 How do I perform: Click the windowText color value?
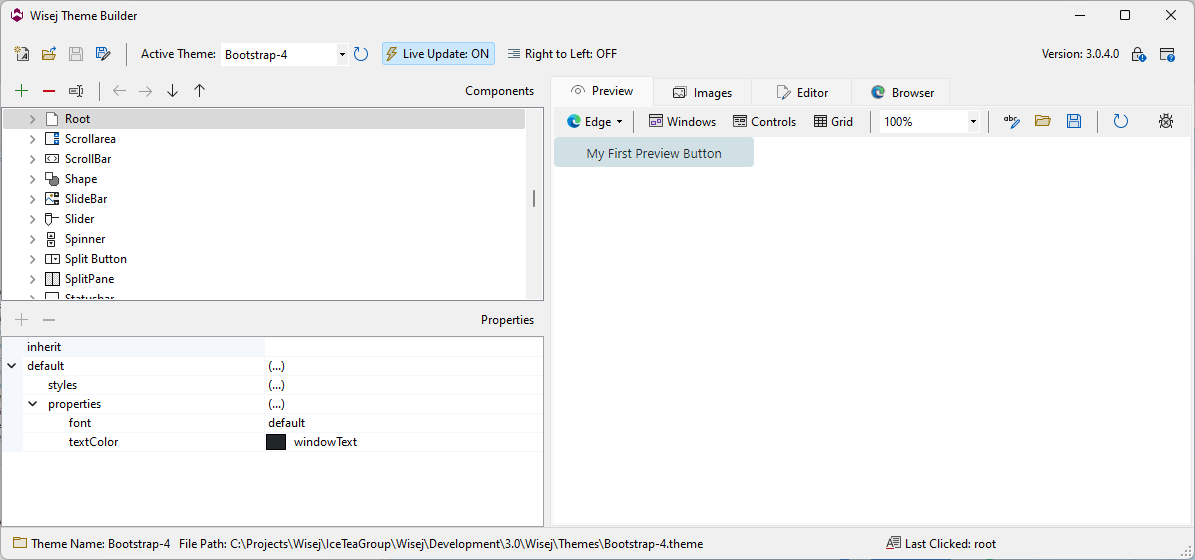[325, 442]
